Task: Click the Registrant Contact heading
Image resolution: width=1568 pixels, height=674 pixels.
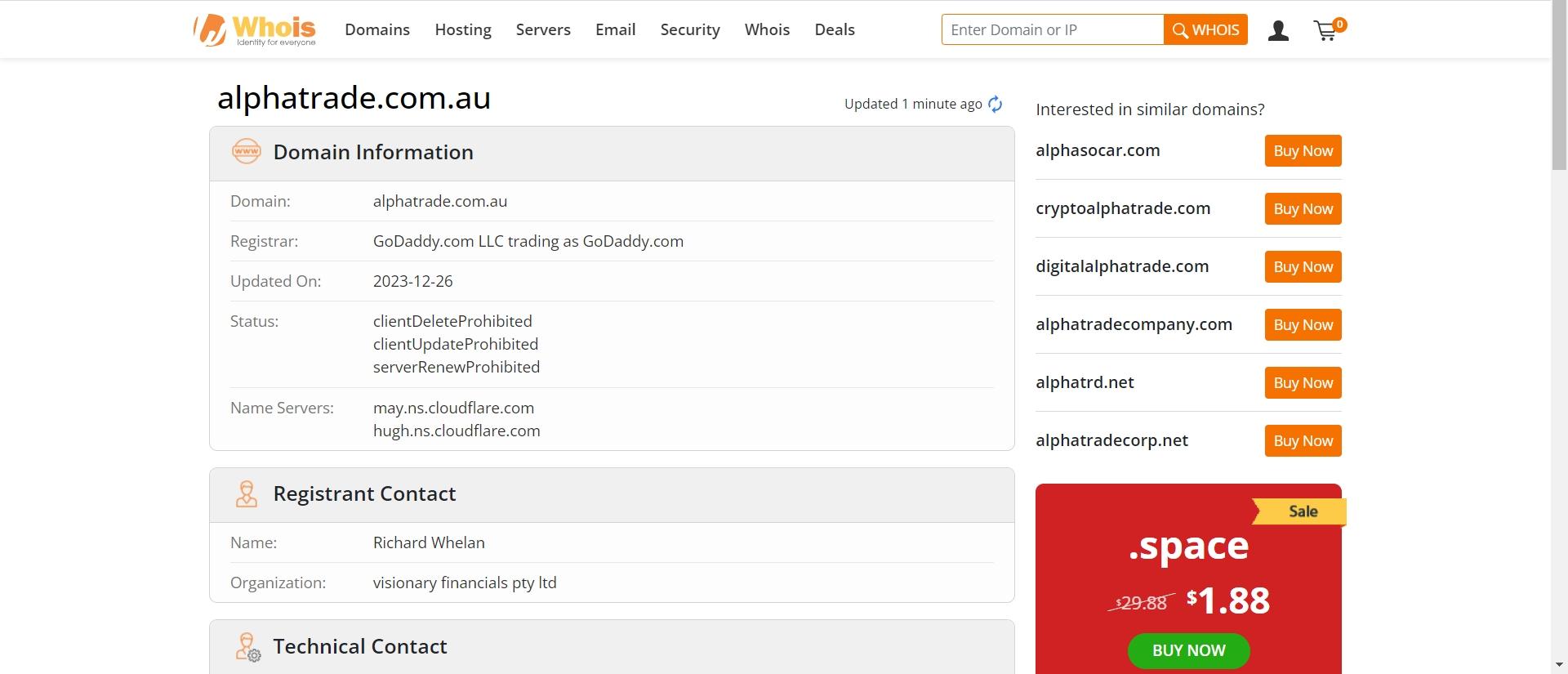Action: tap(364, 493)
